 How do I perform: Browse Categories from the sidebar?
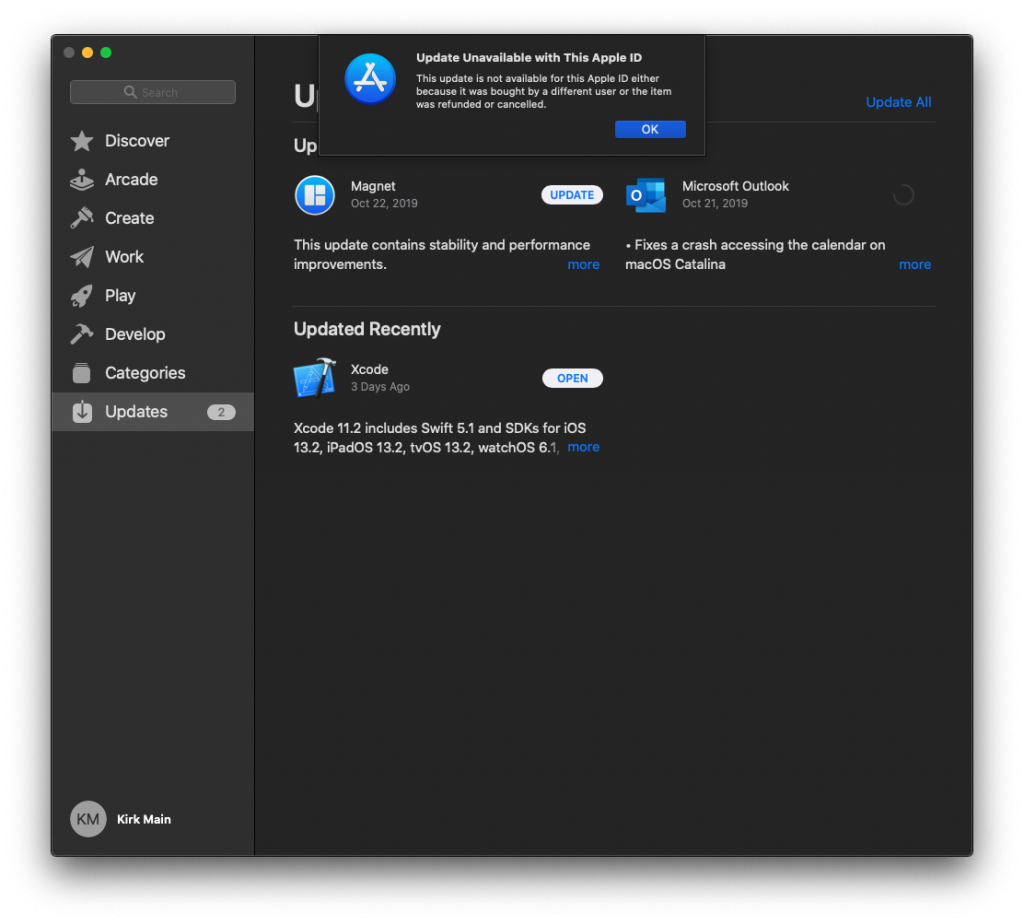[153, 373]
